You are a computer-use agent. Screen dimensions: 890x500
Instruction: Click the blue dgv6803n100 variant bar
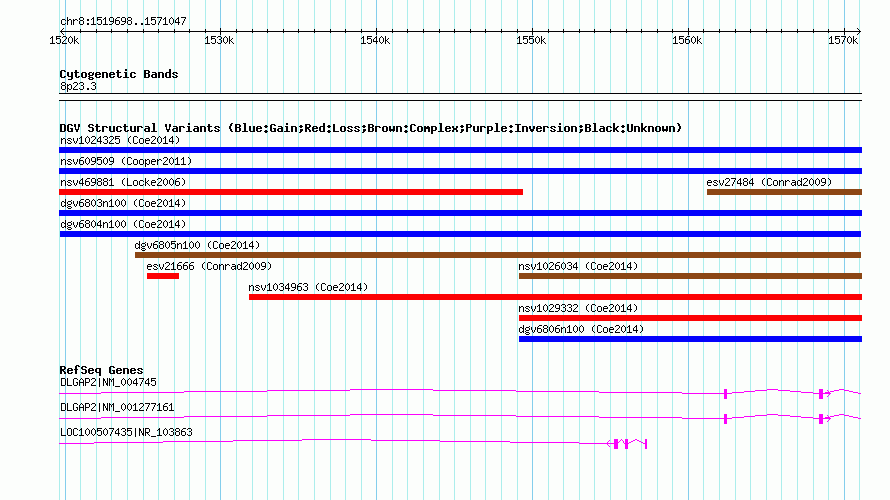pos(460,213)
